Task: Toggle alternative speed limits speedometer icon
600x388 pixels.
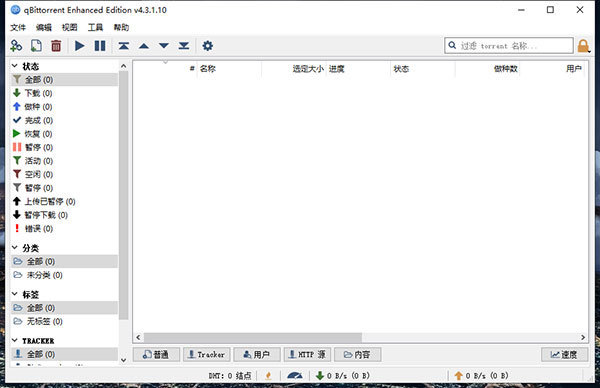Action: point(295,376)
